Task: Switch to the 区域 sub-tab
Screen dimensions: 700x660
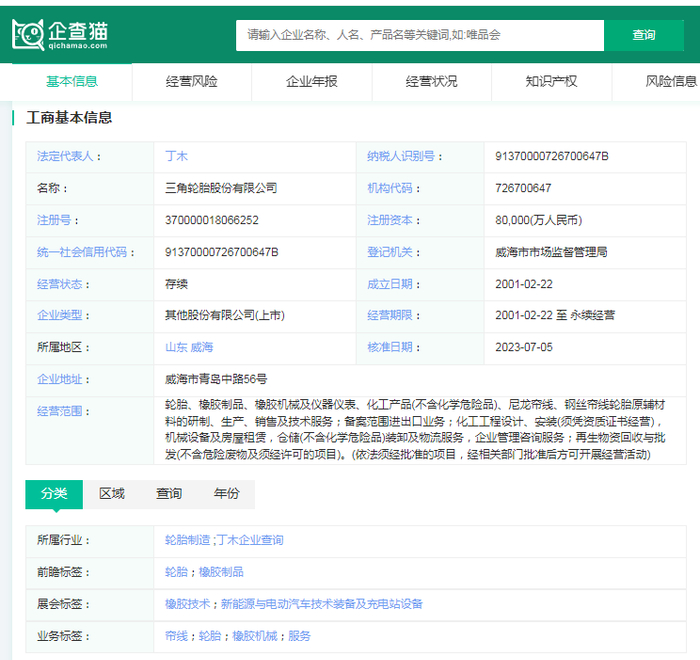Action: 112,494
